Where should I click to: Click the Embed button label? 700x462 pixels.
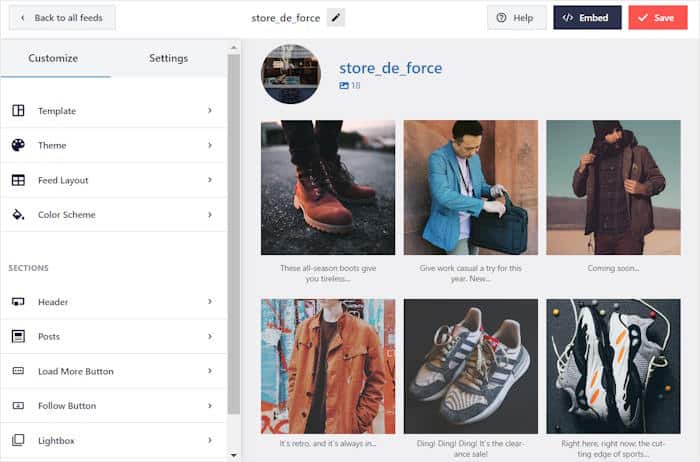pyautogui.click(x=593, y=18)
